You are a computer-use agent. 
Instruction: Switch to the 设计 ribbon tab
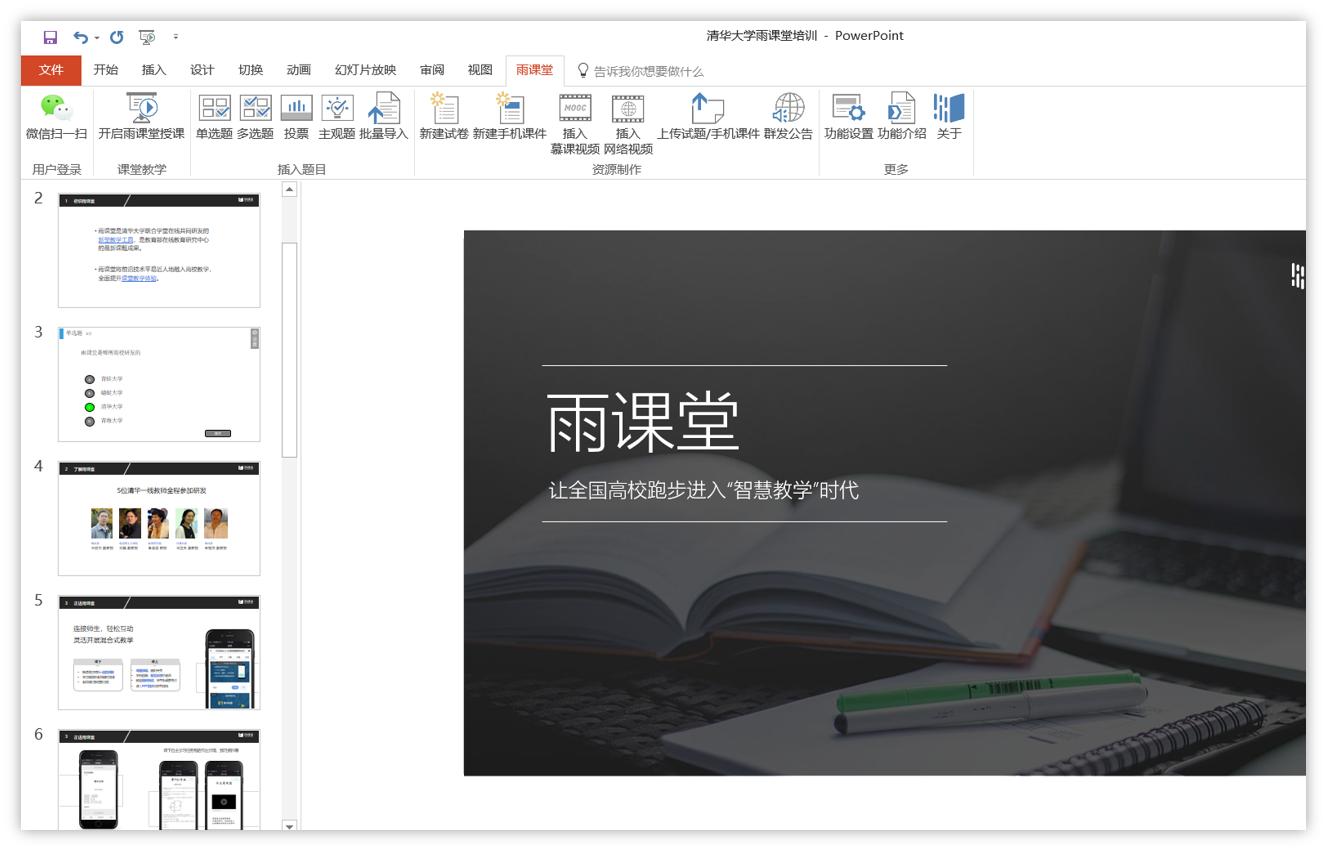[x=202, y=70]
